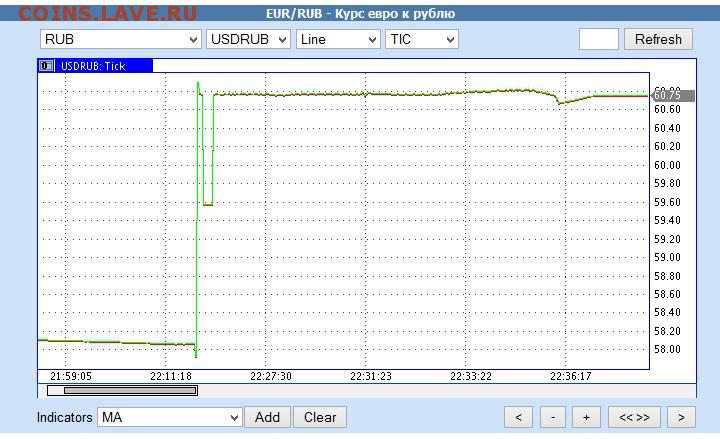Screen dimensions: 720x439
Task: Click the empty field beside Refresh
Action: [x=598, y=39]
